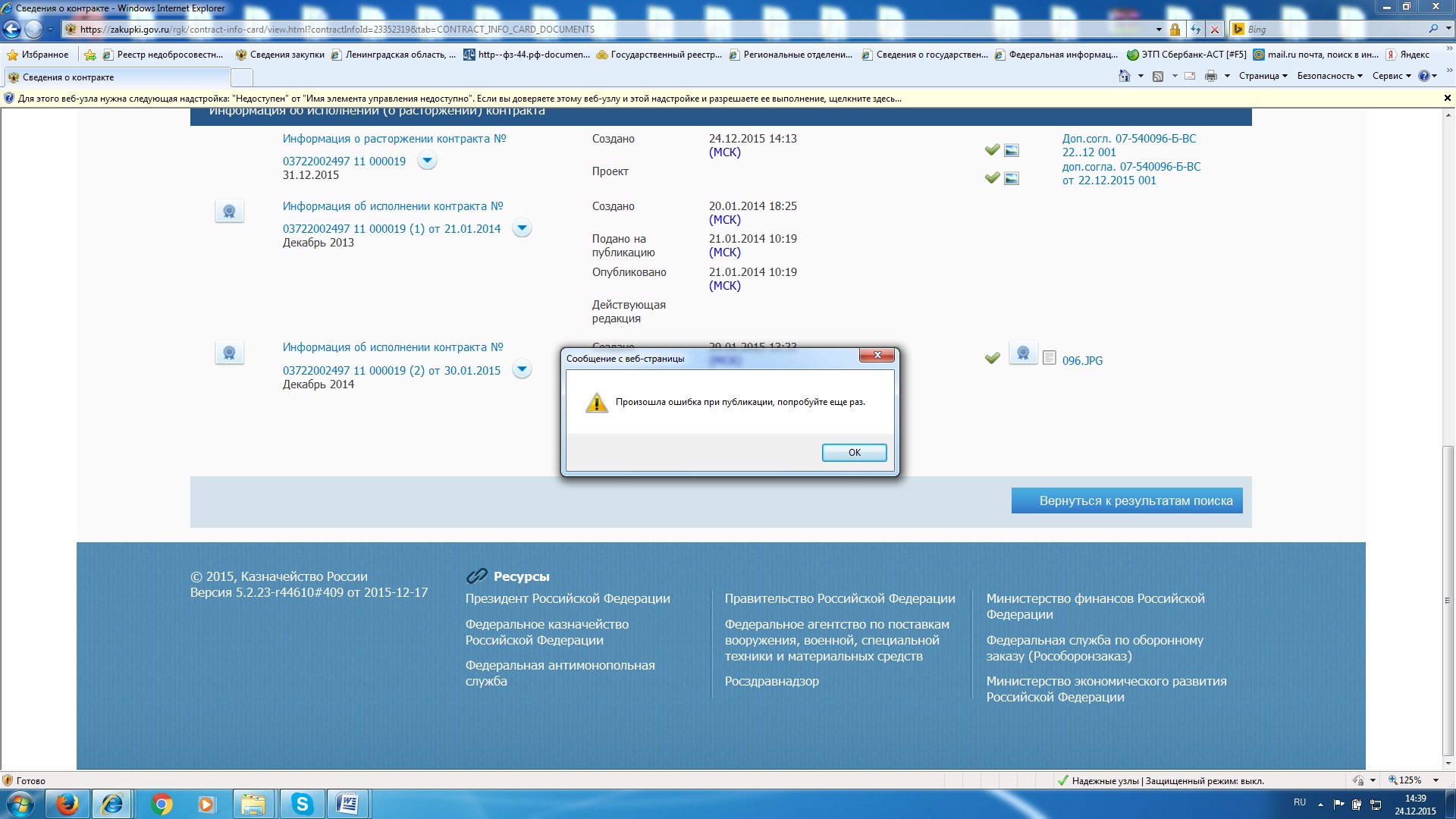1456x819 pixels.
Task: Click the Help question mark icon
Action: click(x=1424, y=76)
